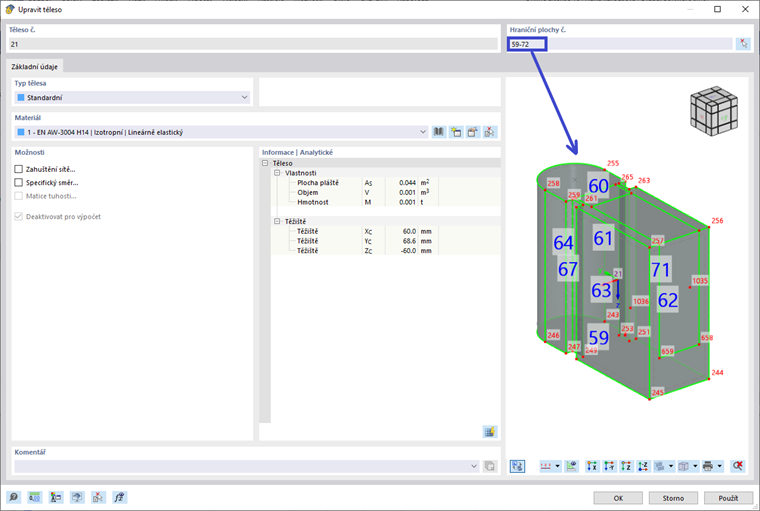Select the Těžiště Yc value 68.6
Image resolution: width=760 pixels, height=511 pixels.
(409, 241)
